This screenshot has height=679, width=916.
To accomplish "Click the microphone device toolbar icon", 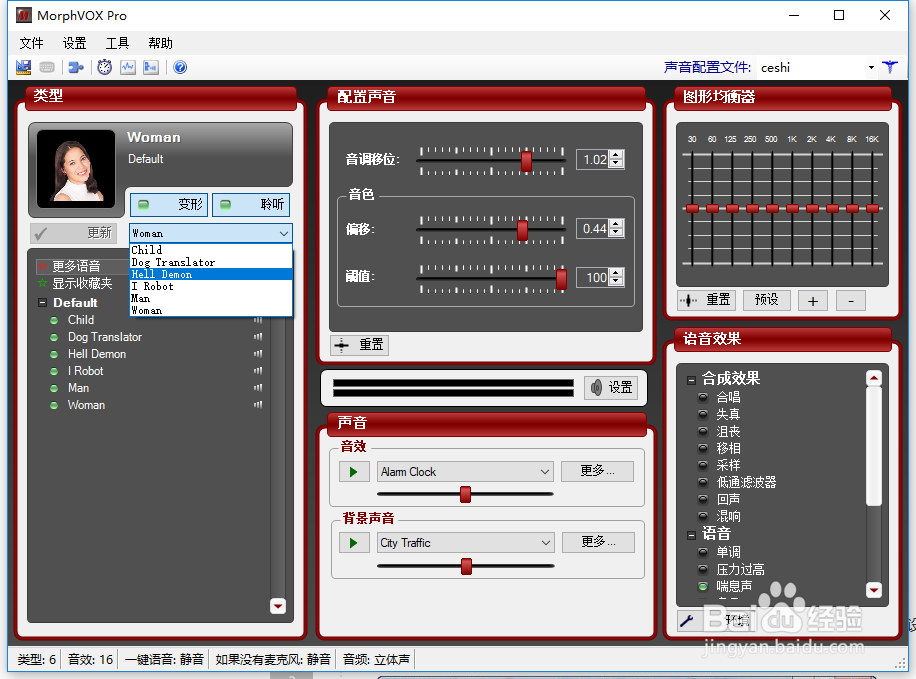I will pyautogui.click(x=76, y=67).
